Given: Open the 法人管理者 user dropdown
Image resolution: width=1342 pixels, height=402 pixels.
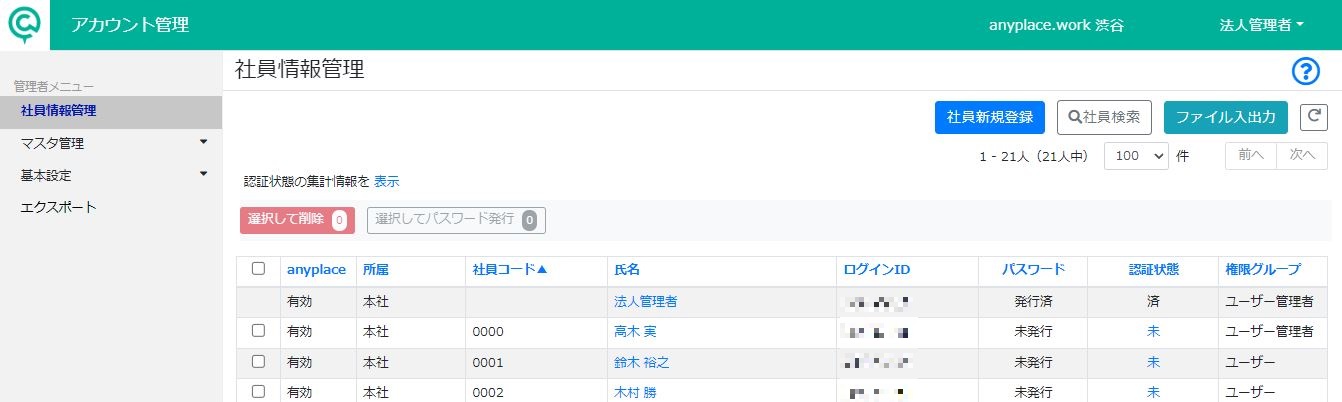Looking at the screenshot, I should [x=1262, y=25].
